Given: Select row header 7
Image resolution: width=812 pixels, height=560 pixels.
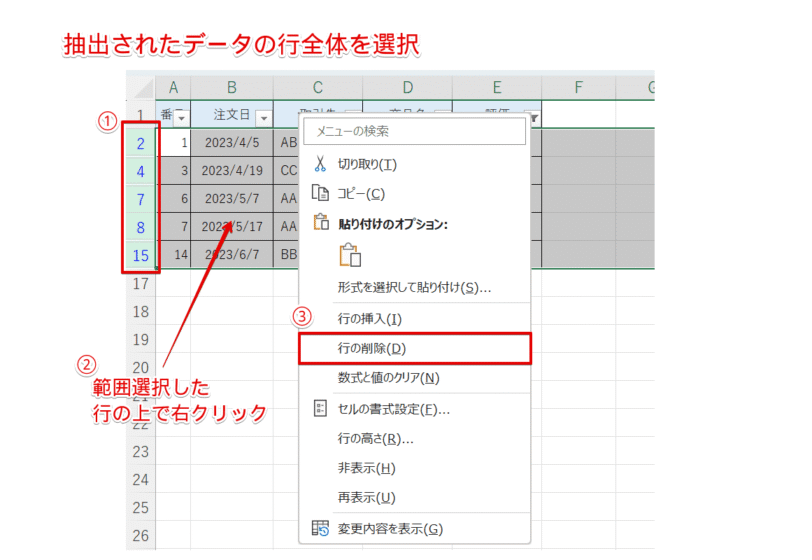Looking at the screenshot, I should (x=140, y=199).
